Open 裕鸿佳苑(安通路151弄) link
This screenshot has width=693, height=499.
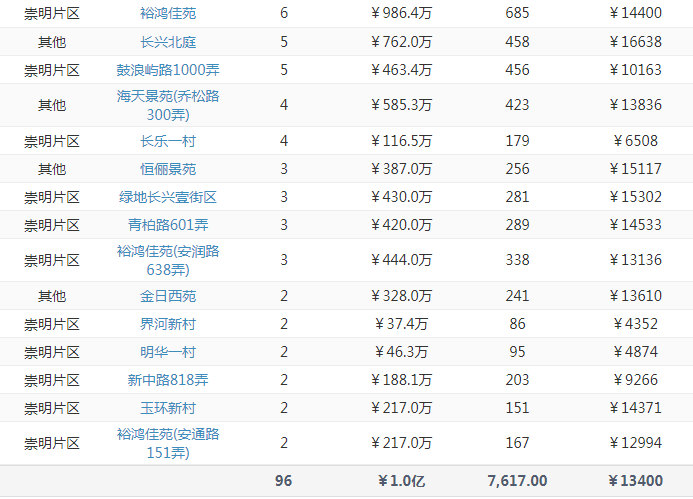168,443
